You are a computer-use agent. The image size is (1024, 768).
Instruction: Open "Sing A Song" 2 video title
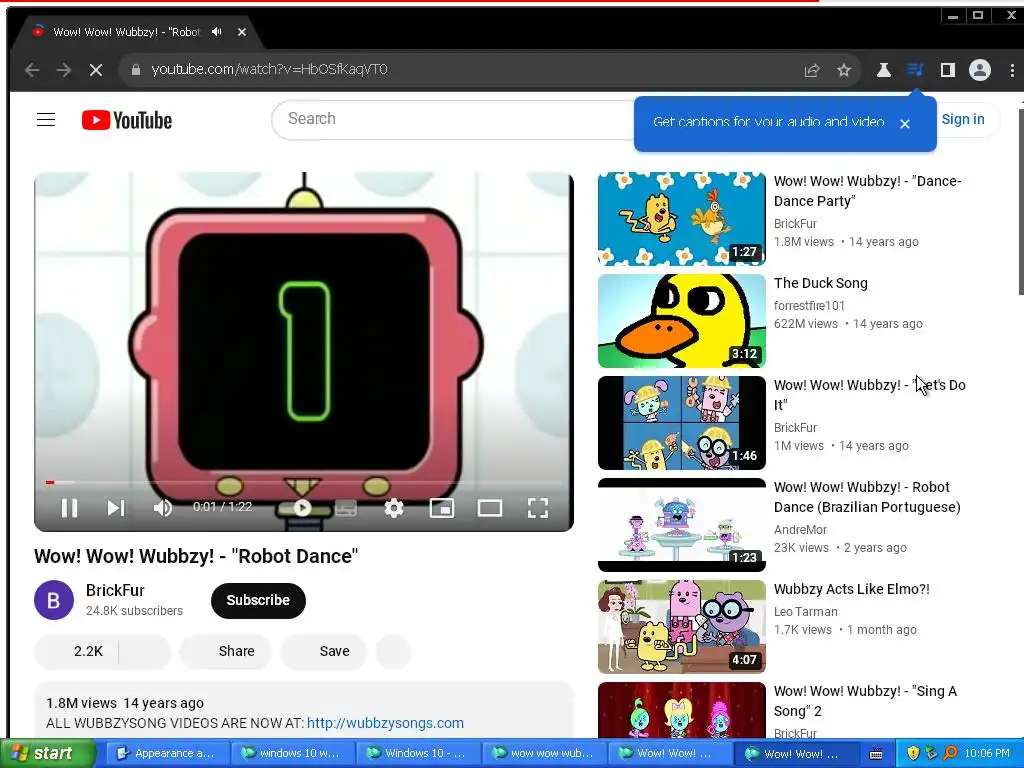pyautogui.click(x=865, y=701)
